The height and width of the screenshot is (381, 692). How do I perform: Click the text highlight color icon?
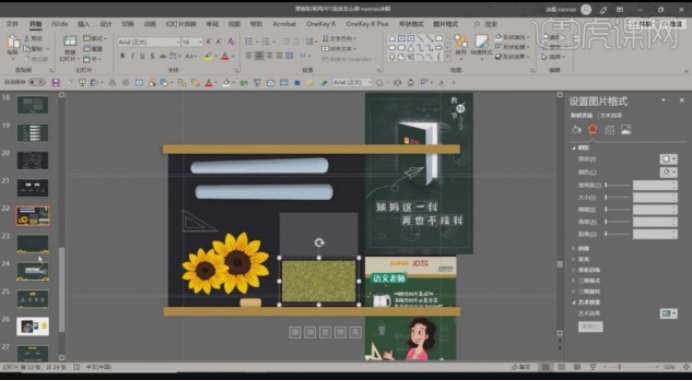click(207, 57)
